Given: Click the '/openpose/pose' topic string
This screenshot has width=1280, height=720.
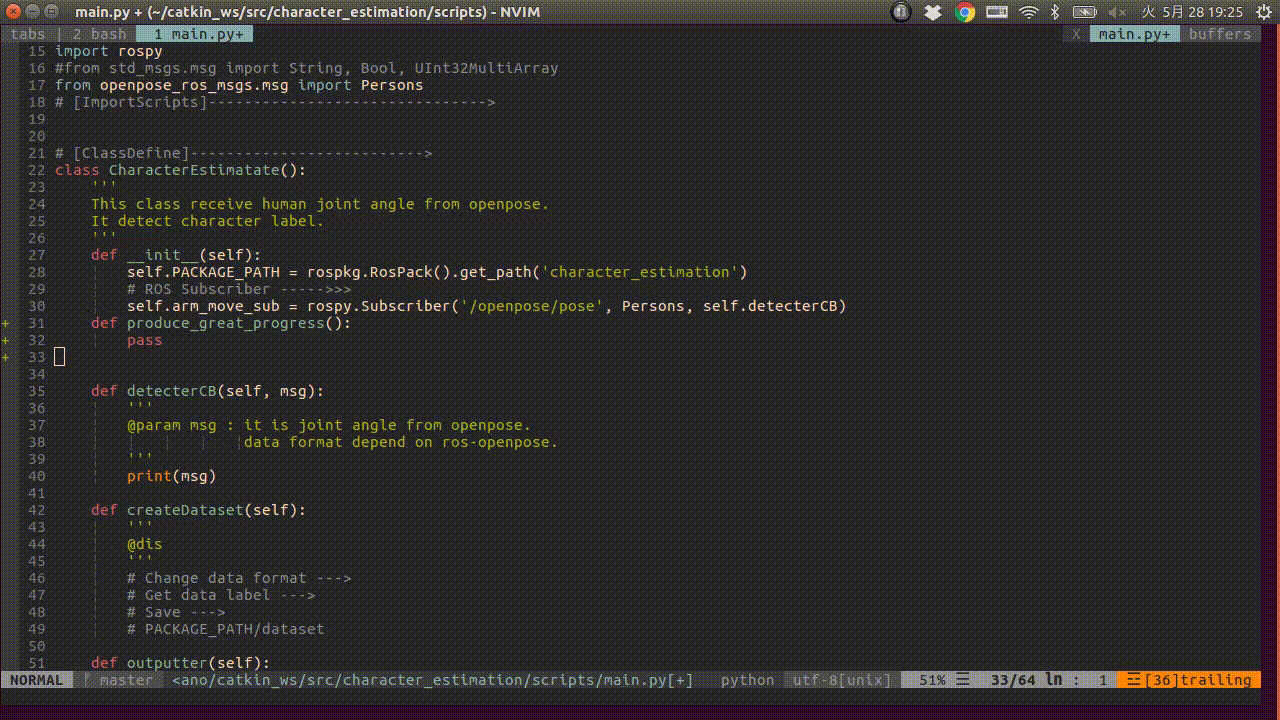Looking at the screenshot, I should [x=532, y=306].
